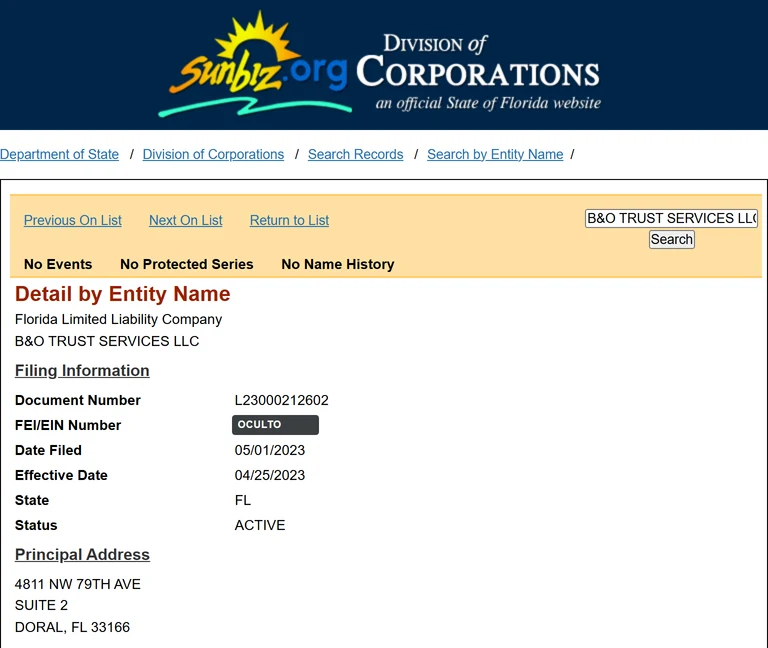Screen dimensions: 768x648
Task: Click the Sunbiz.org logo
Action: tap(255, 64)
